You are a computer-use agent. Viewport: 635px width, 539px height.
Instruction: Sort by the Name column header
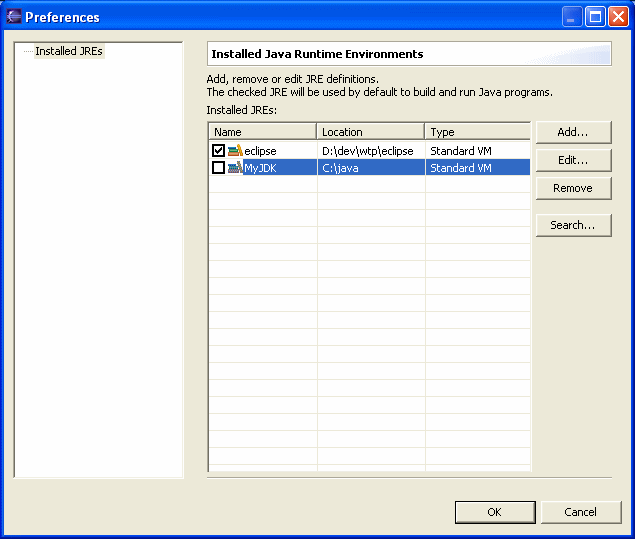(x=262, y=132)
